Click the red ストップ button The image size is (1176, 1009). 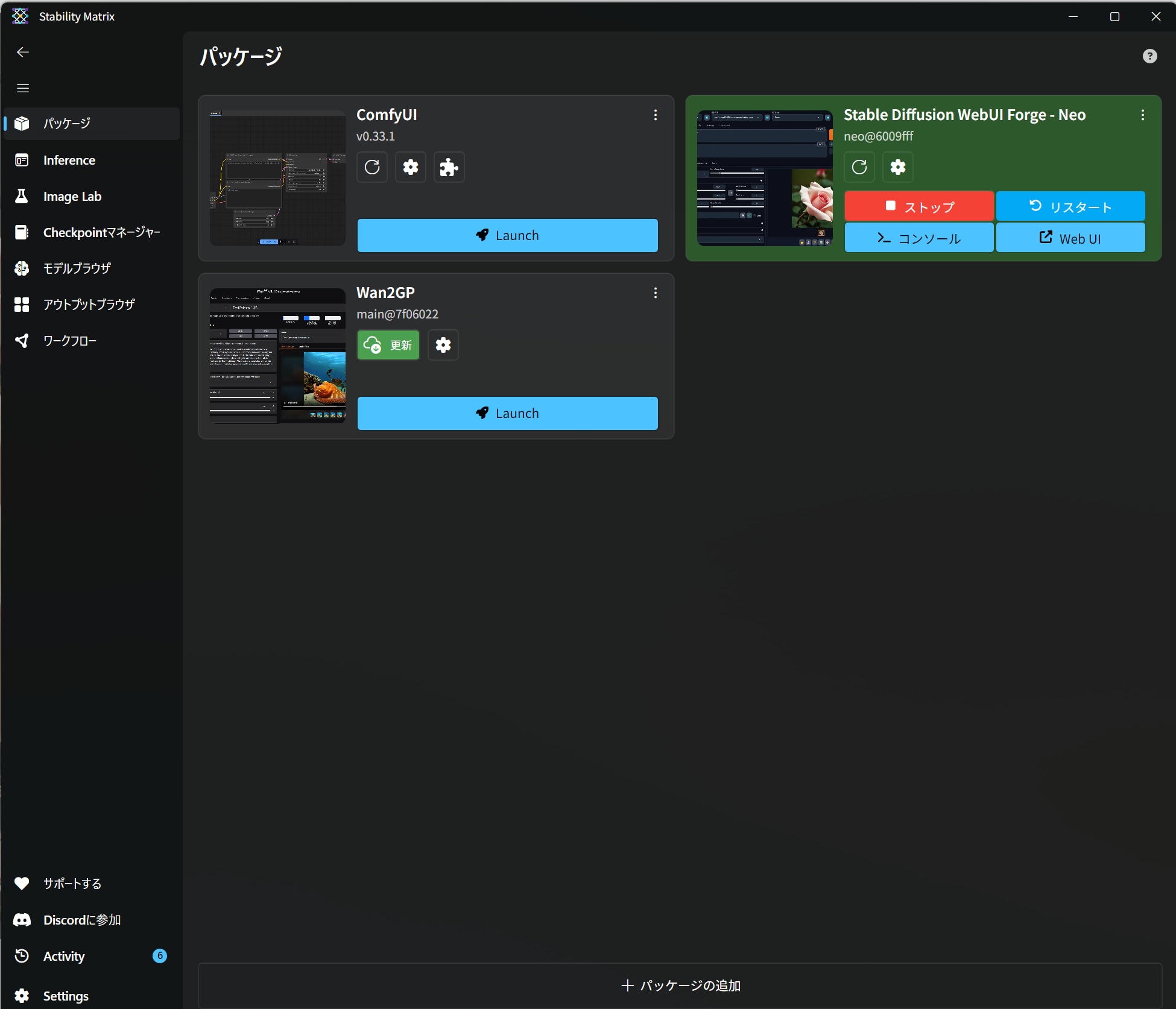click(x=919, y=206)
